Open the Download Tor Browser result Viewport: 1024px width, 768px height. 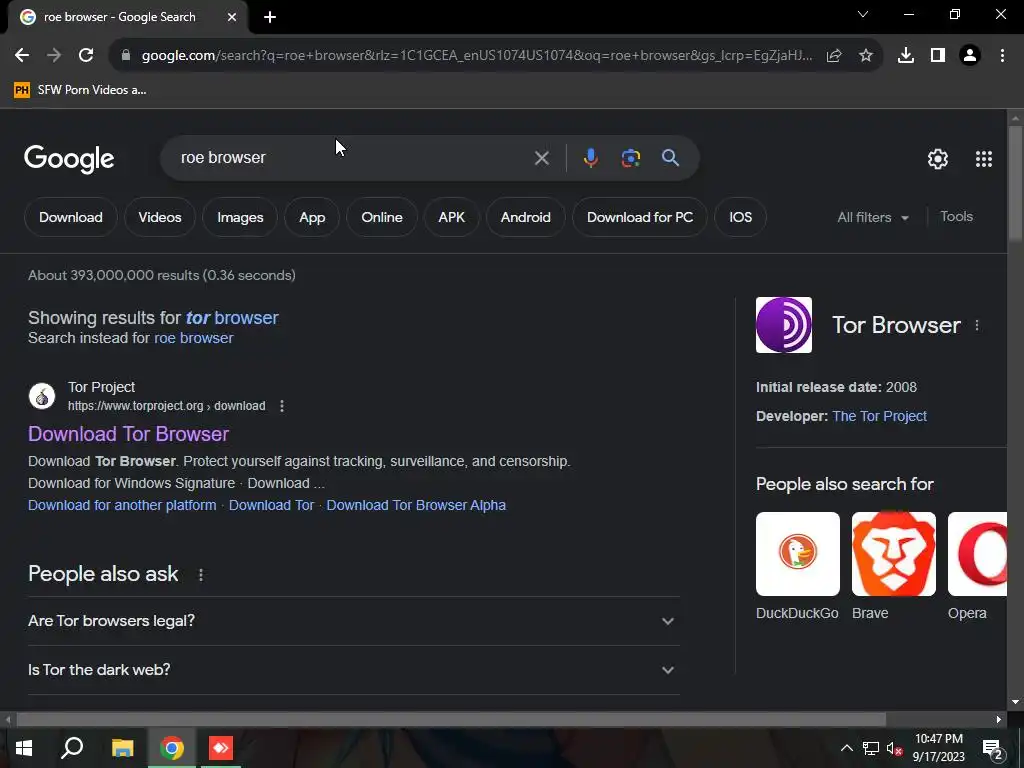click(129, 434)
